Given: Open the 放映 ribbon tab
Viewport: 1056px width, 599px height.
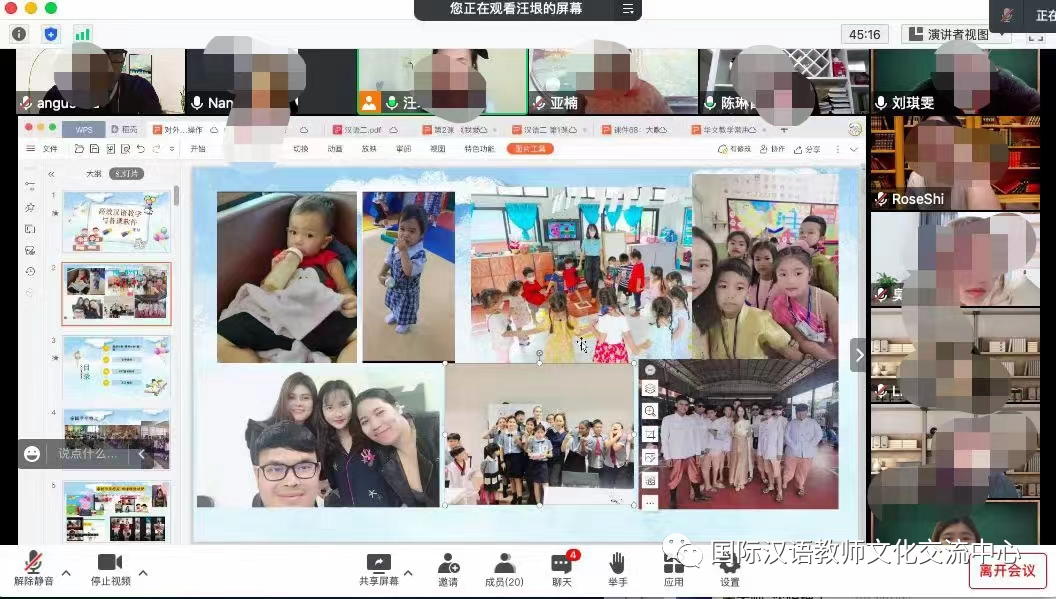Looking at the screenshot, I should pyautogui.click(x=369, y=149).
